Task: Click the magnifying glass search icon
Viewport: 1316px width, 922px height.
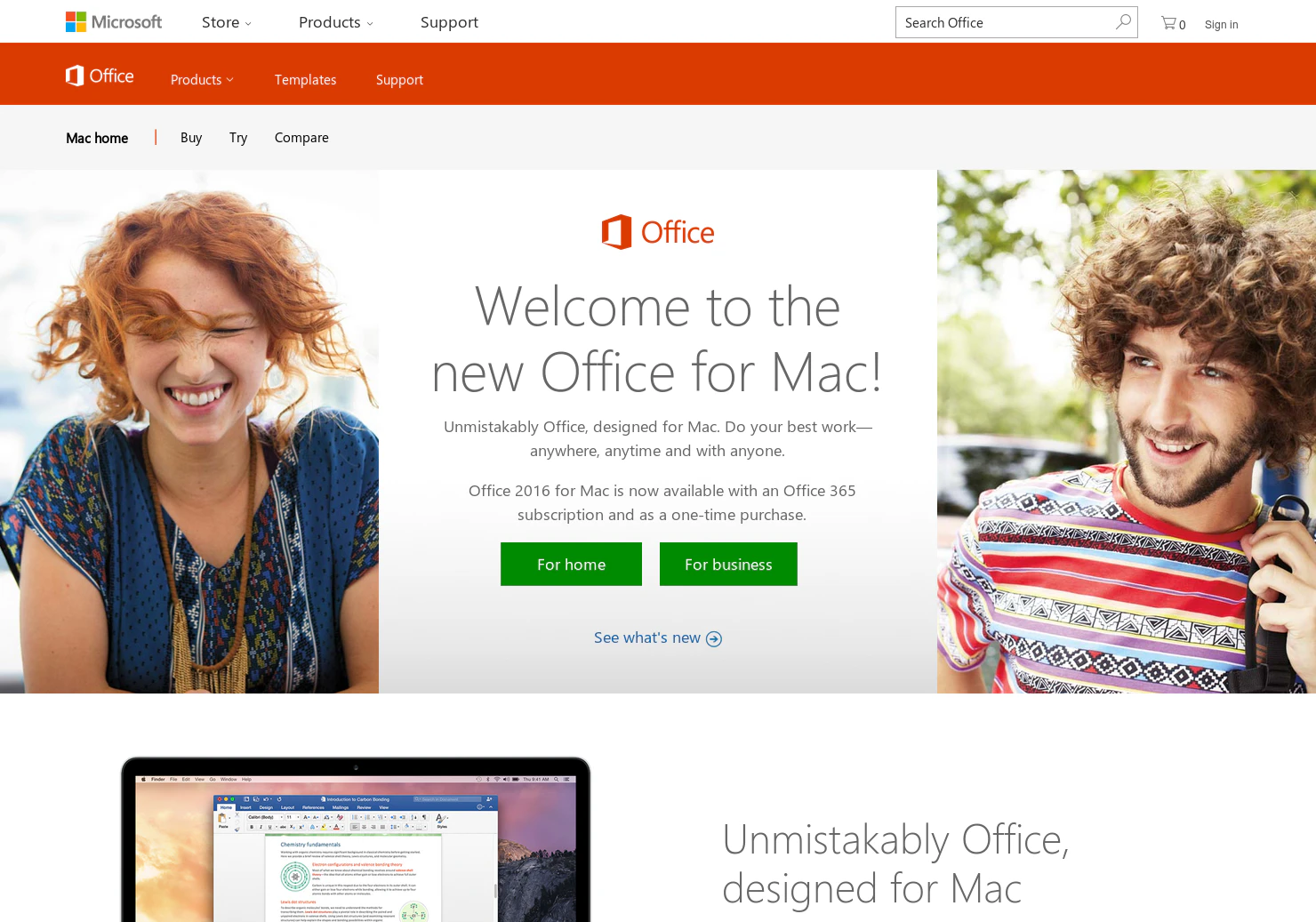Action: coord(1123,22)
